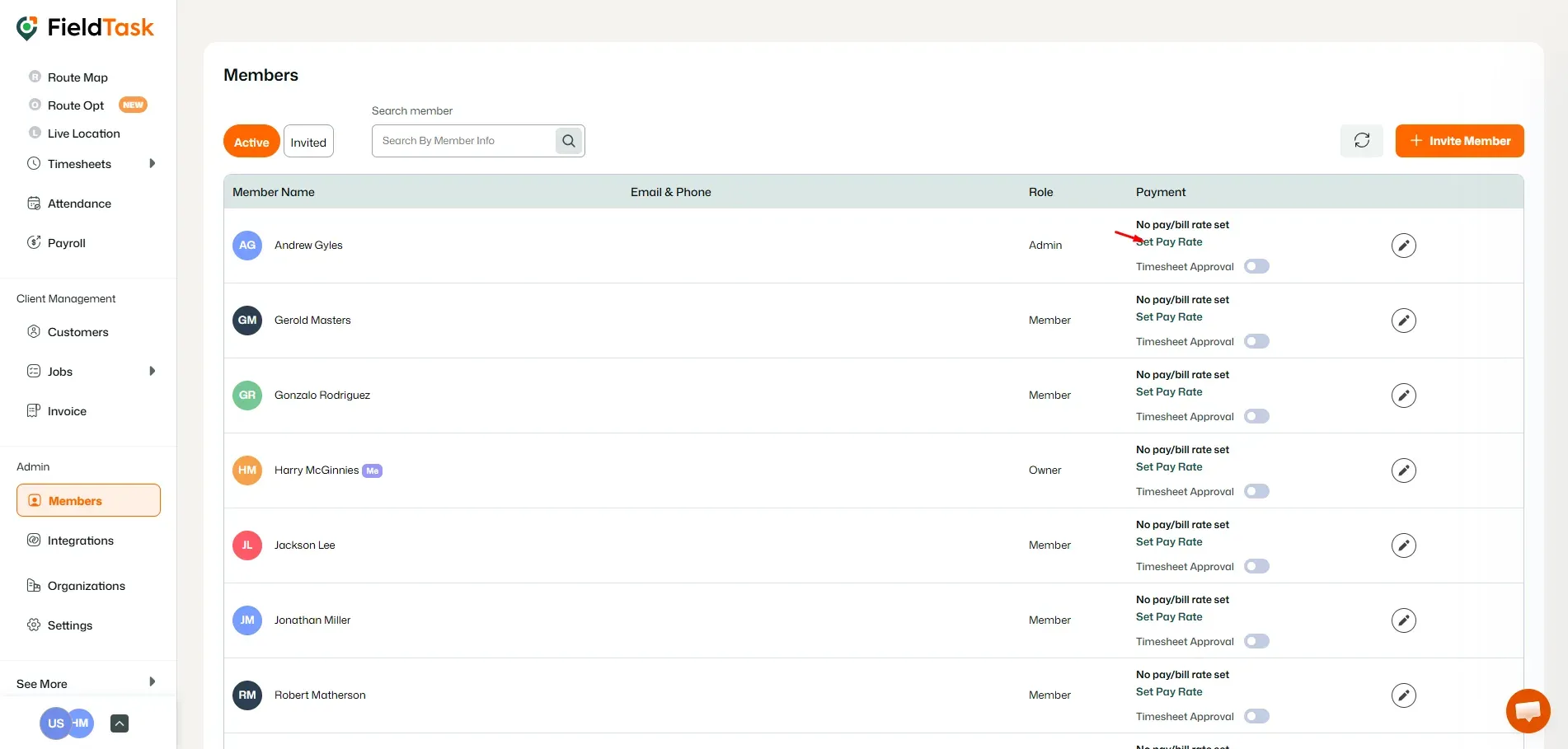The height and width of the screenshot is (749, 1568).
Task: Click the Me badge beside Harry McGinnies
Action: [x=373, y=470]
